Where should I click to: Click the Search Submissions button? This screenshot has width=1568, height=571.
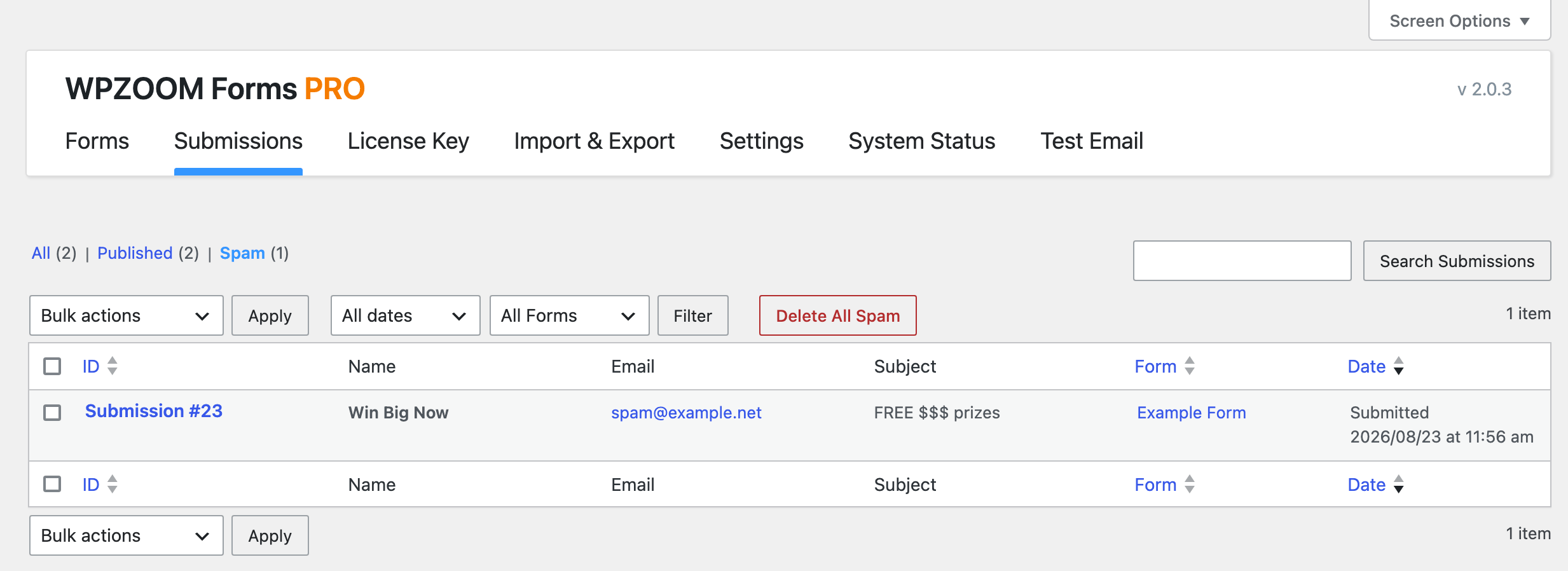pyautogui.click(x=1457, y=261)
